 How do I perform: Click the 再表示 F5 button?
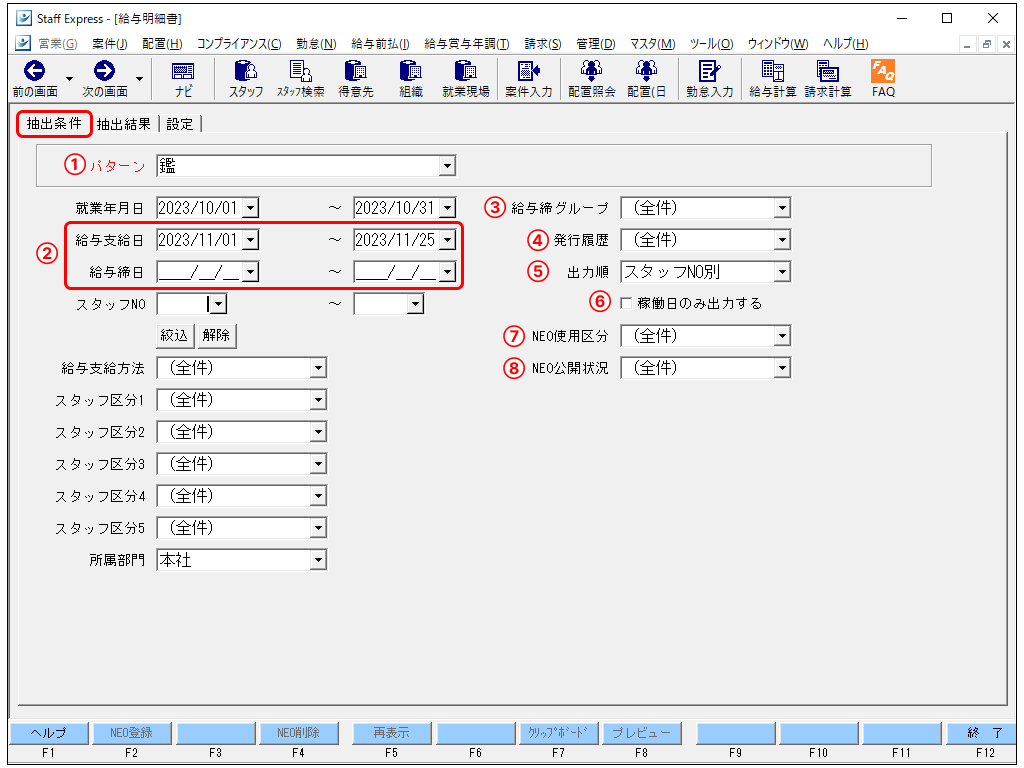[x=391, y=733]
